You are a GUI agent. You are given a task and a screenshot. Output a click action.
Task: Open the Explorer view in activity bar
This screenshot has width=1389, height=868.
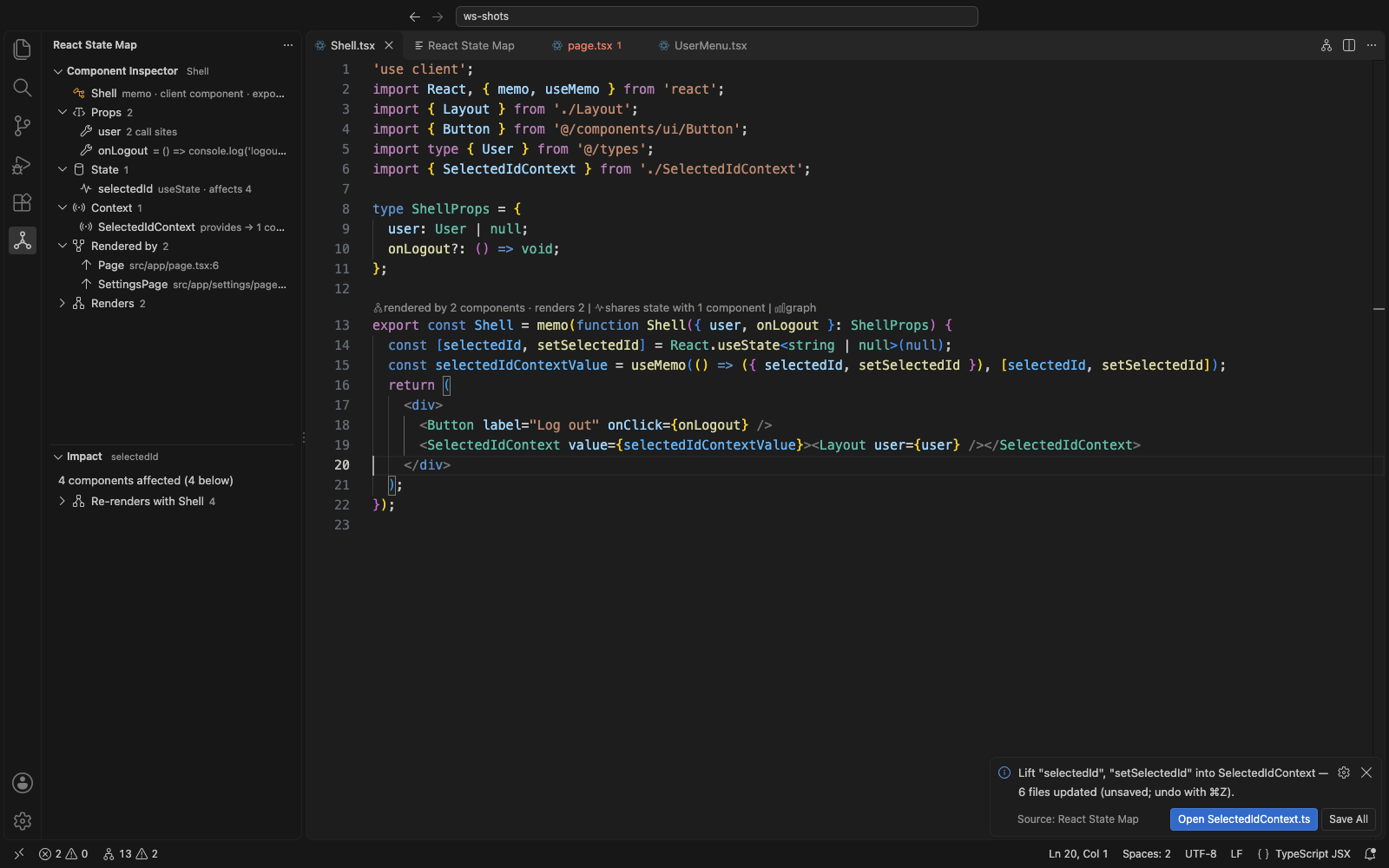click(23, 49)
